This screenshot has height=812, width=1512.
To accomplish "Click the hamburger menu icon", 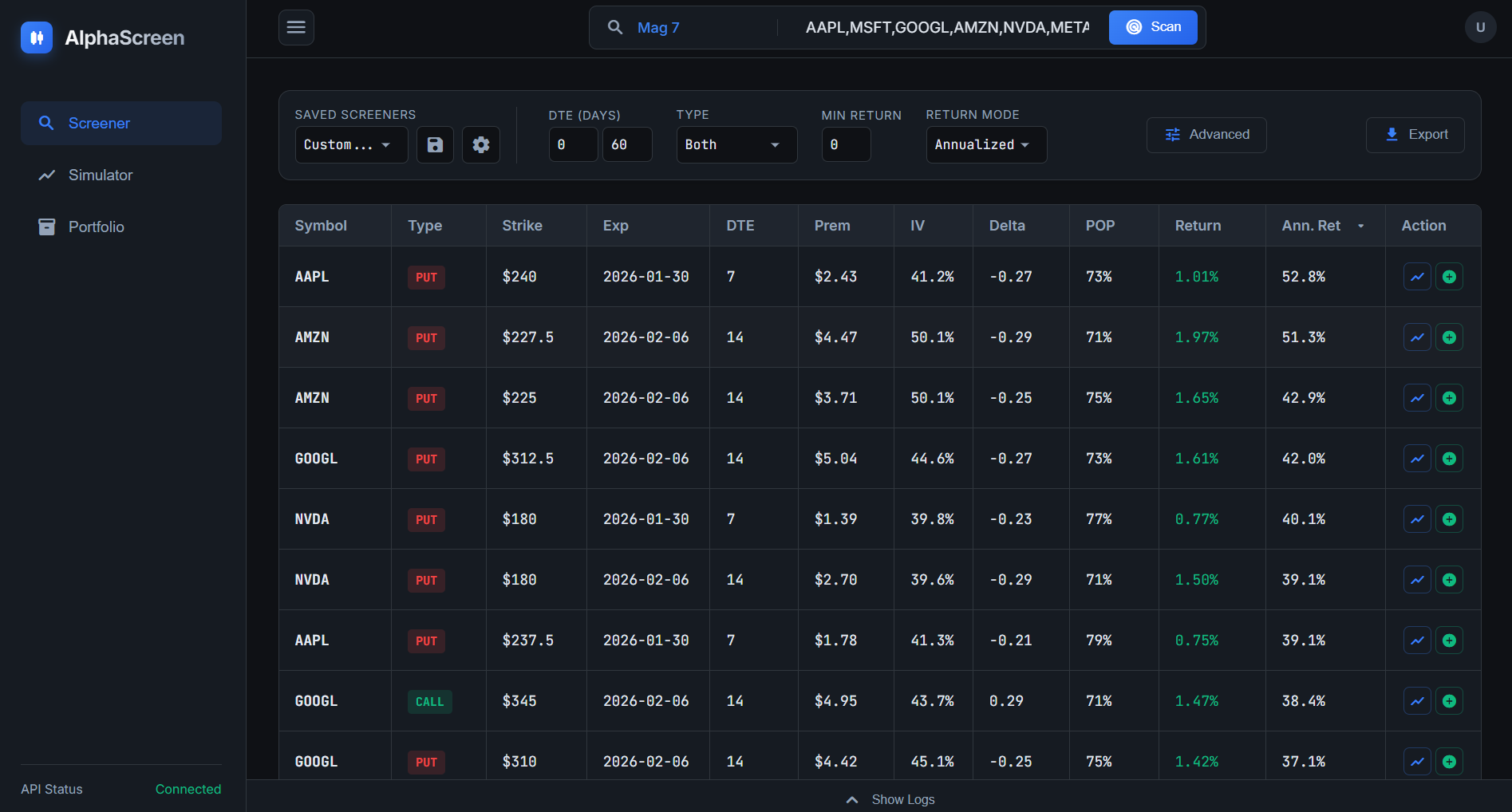I will click(x=296, y=28).
